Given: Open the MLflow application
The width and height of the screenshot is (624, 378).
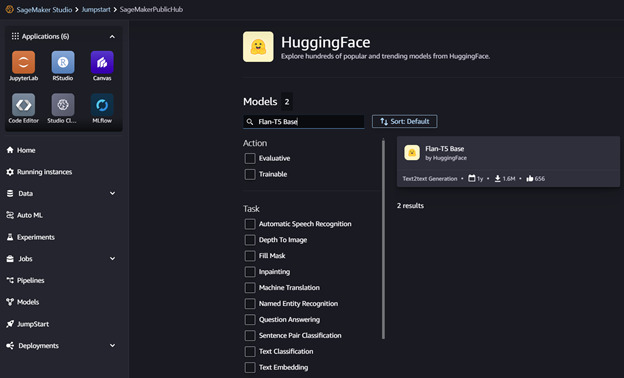Looking at the screenshot, I should (x=102, y=105).
